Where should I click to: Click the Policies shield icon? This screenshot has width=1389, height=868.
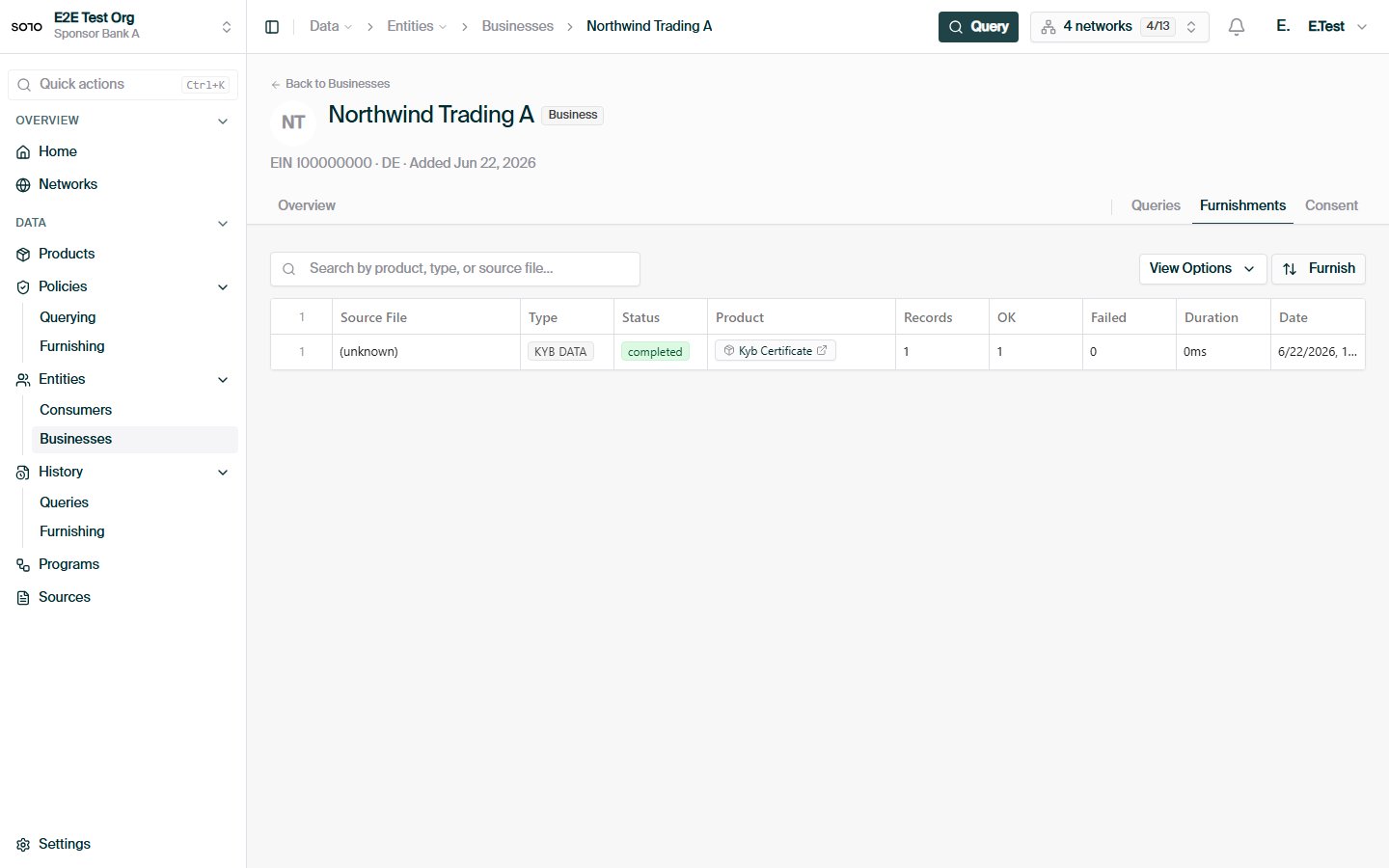click(x=23, y=287)
